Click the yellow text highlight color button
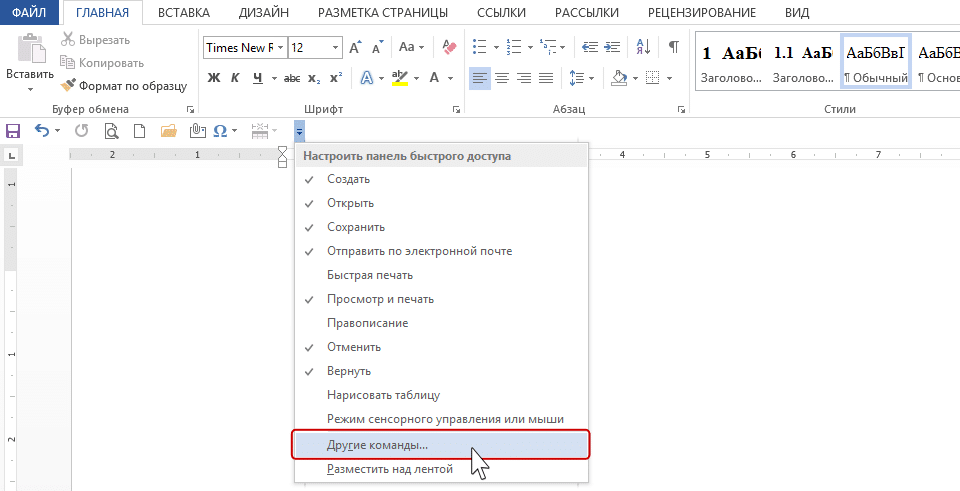This screenshot has height=491, width=960. click(x=399, y=78)
